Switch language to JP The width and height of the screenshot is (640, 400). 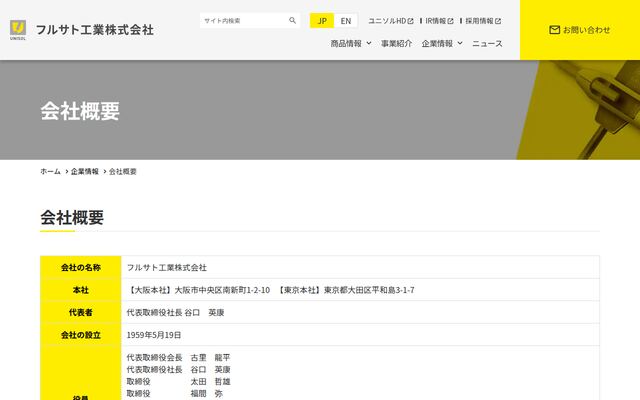tap(322, 21)
